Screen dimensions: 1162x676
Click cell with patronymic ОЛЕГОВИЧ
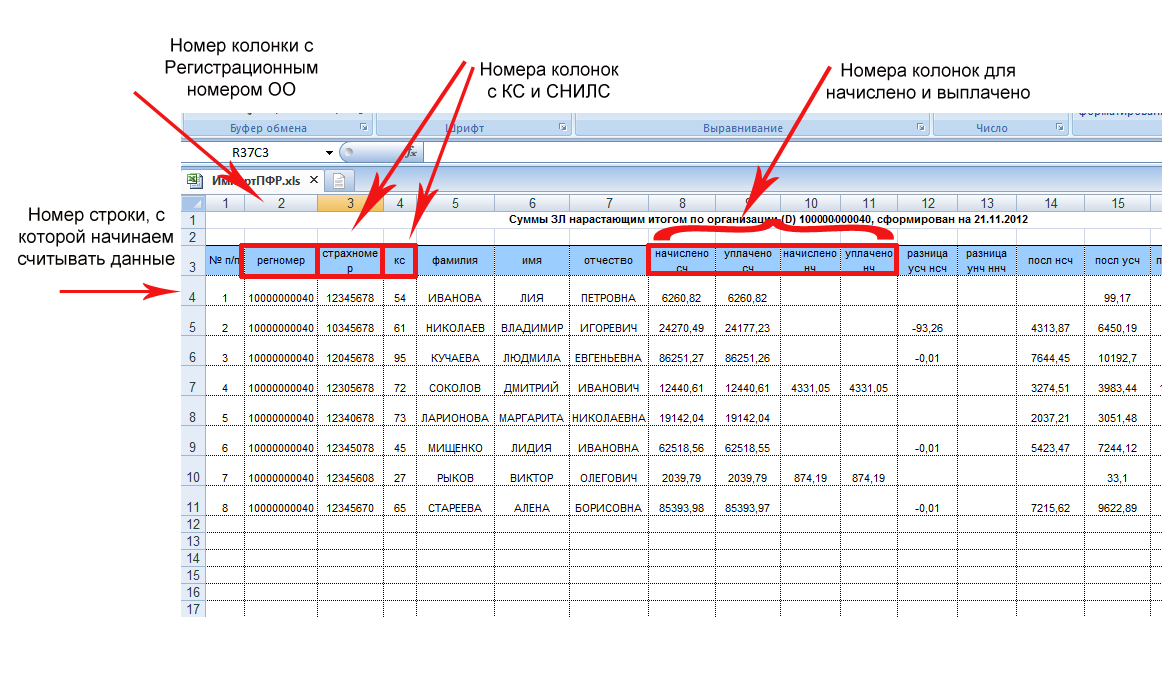[x=609, y=471]
